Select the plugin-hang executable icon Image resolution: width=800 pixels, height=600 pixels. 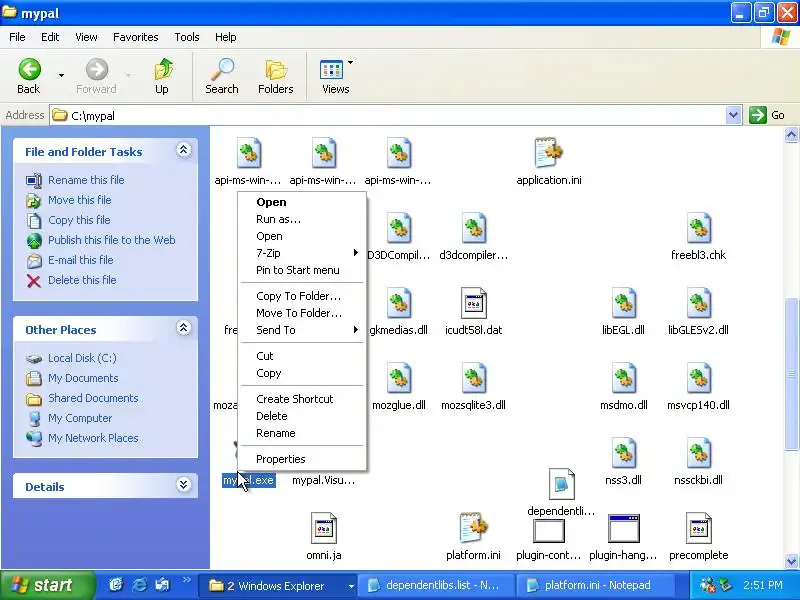click(x=623, y=529)
